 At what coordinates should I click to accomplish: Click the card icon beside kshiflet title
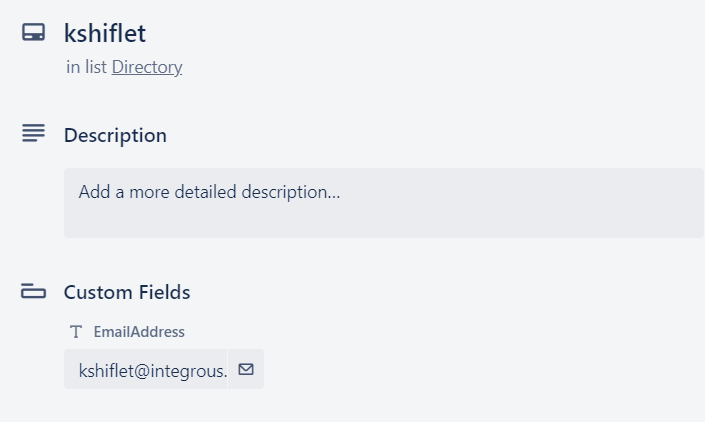coord(34,32)
